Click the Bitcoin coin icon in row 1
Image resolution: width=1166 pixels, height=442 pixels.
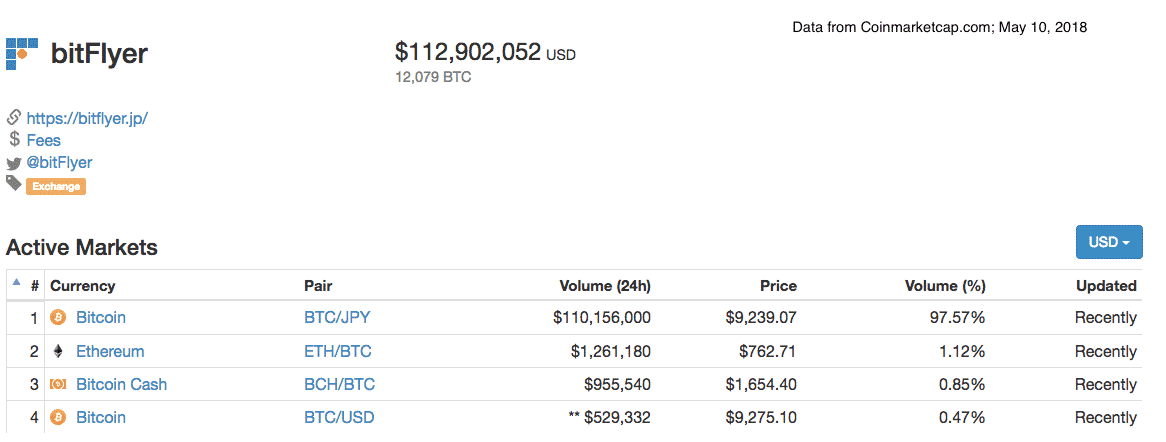tap(58, 318)
